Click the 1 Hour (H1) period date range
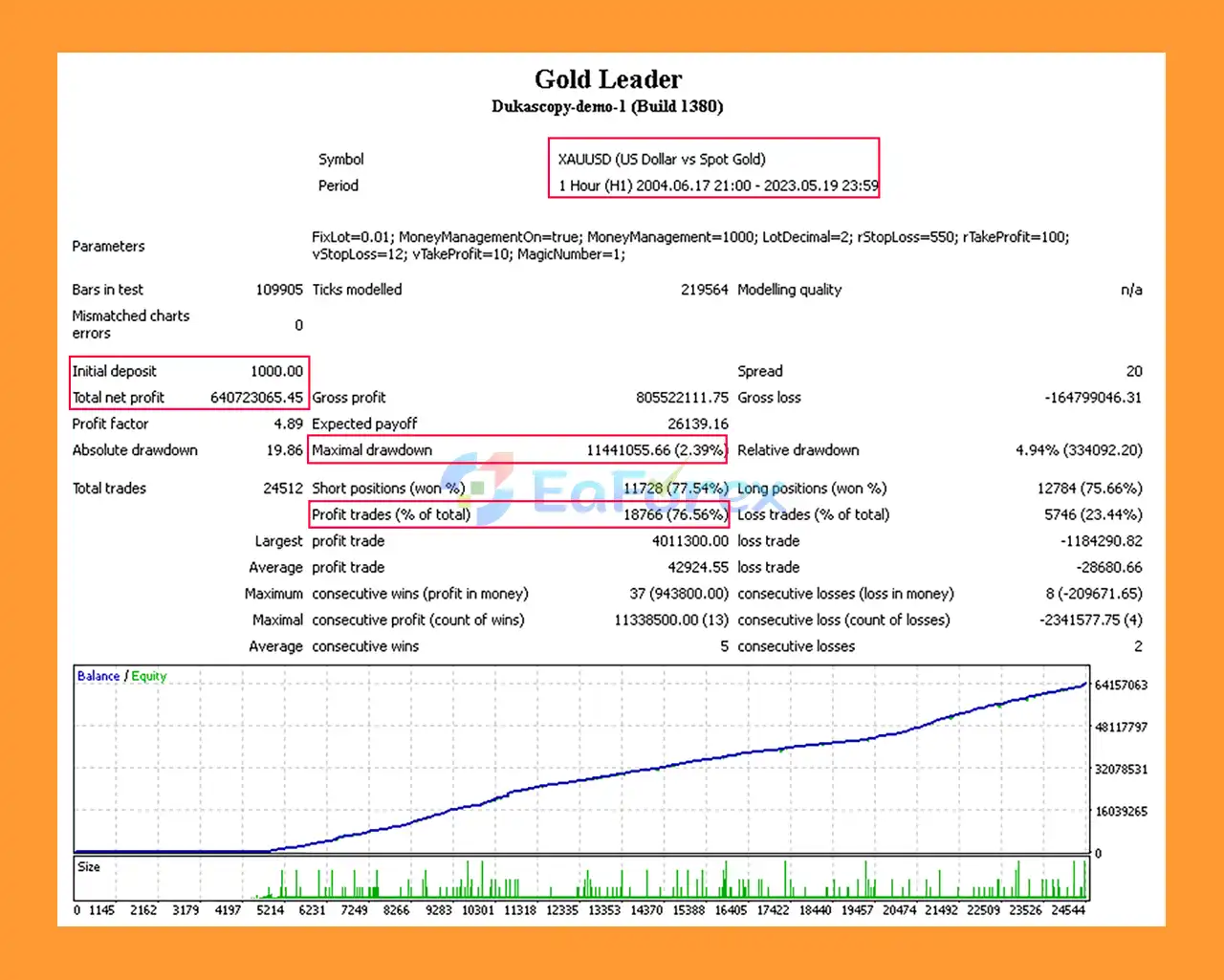 pos(718,185)
